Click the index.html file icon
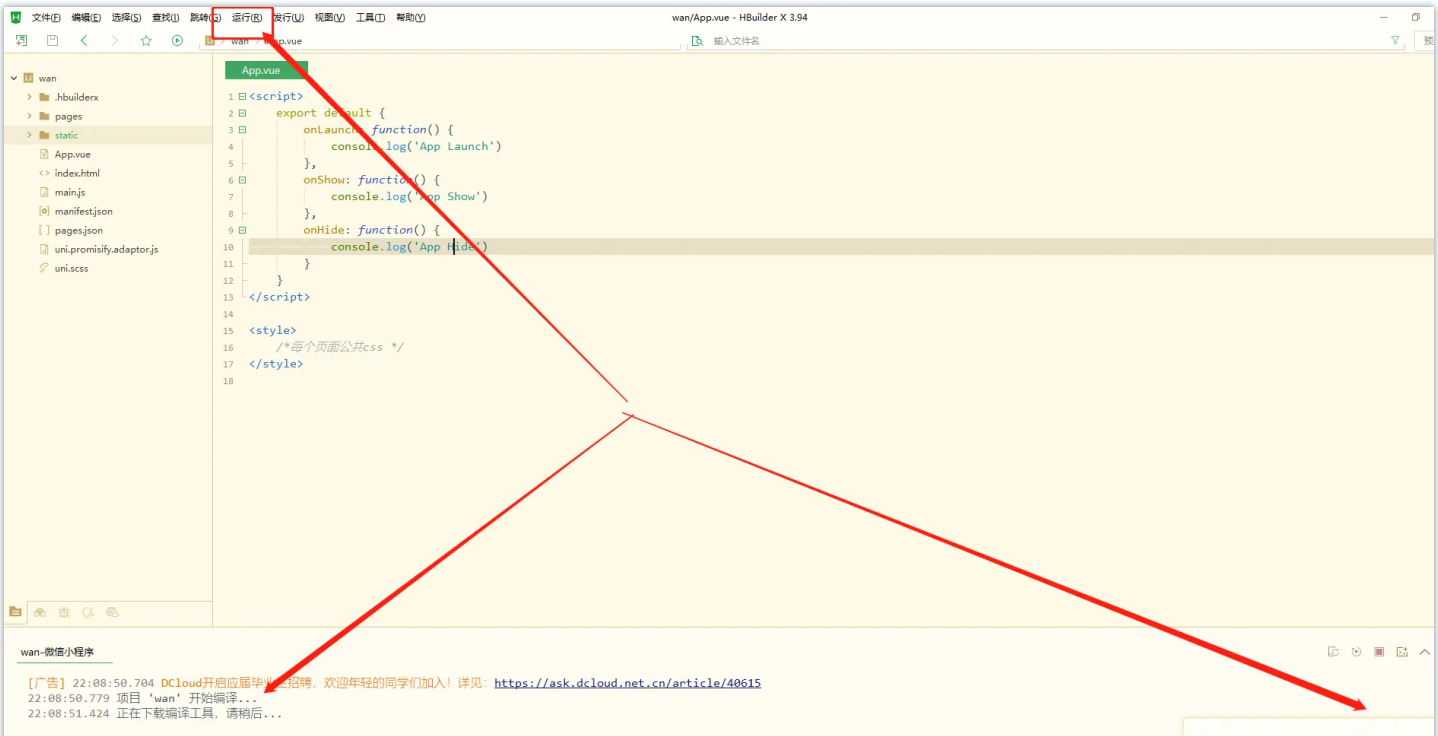This screenshot has width=1438, height=736. (44, 173)
